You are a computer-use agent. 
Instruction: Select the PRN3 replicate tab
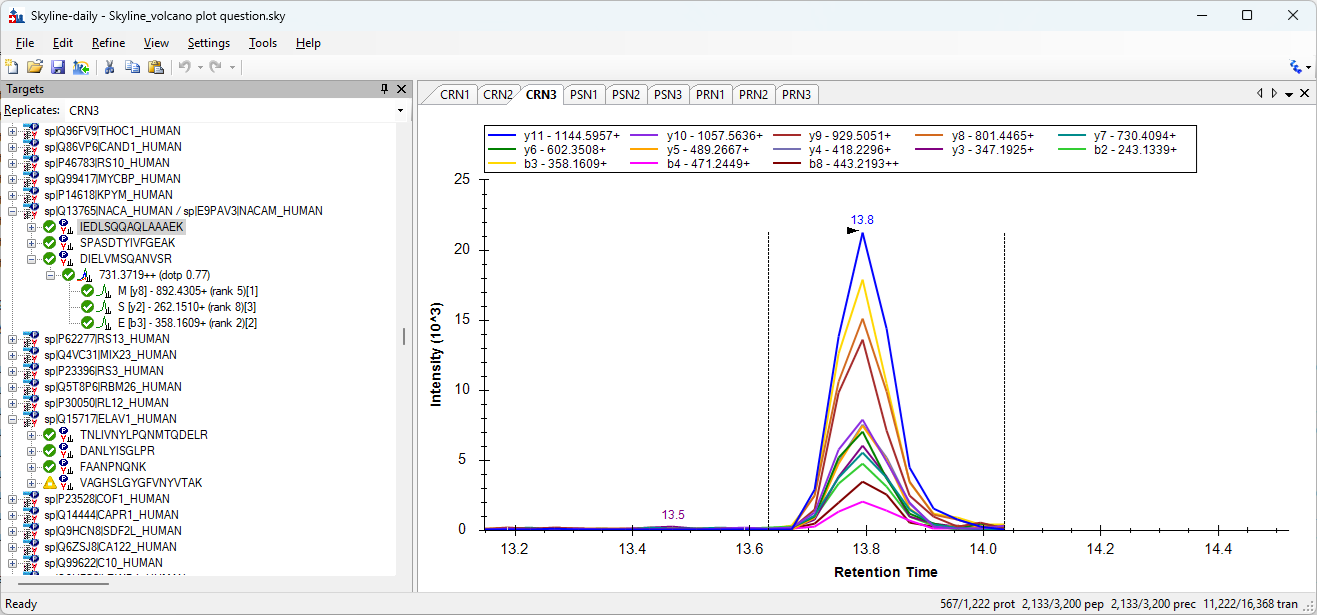(796, 95)
